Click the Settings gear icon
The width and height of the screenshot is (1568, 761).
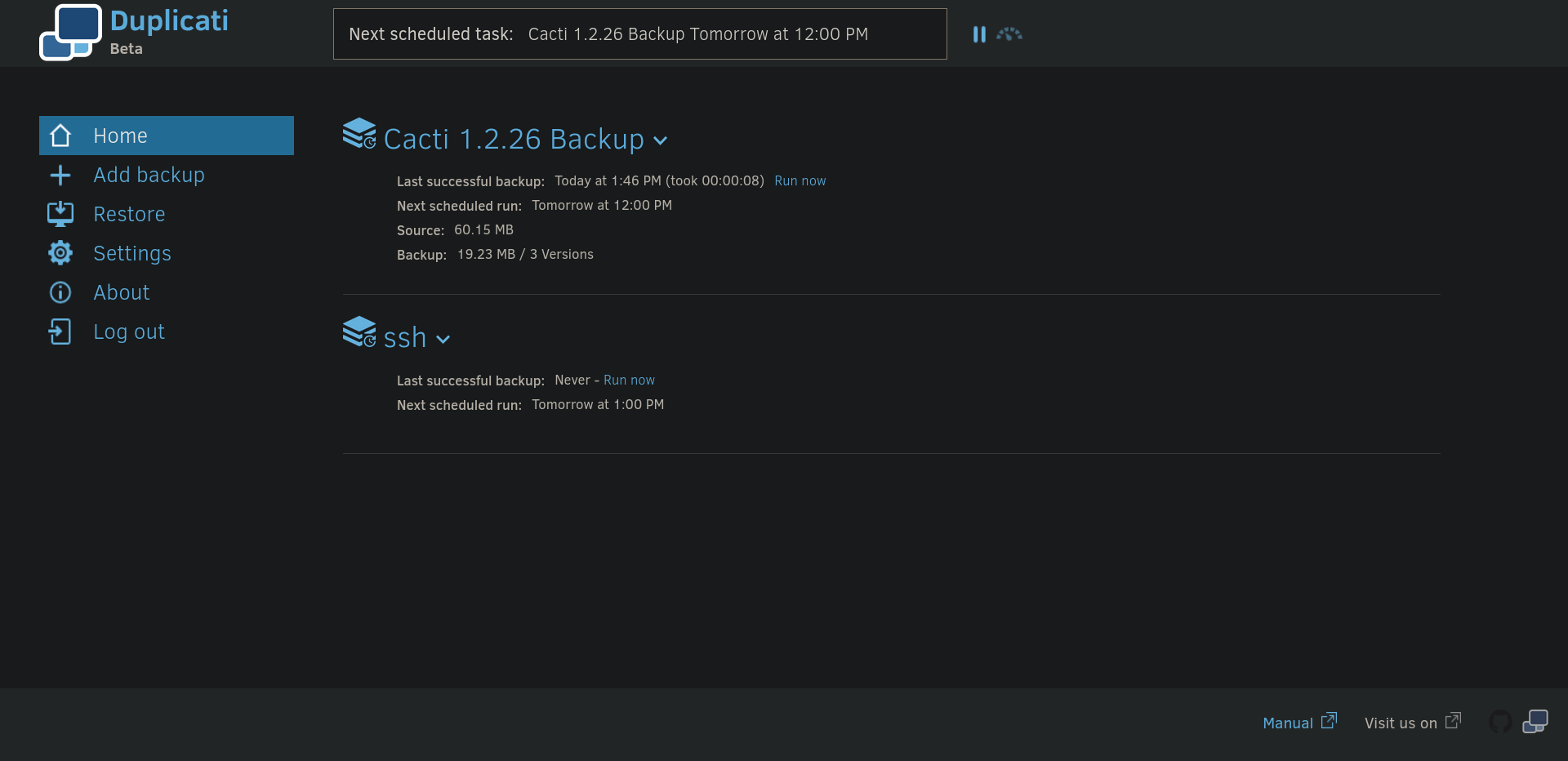[60, 253]
